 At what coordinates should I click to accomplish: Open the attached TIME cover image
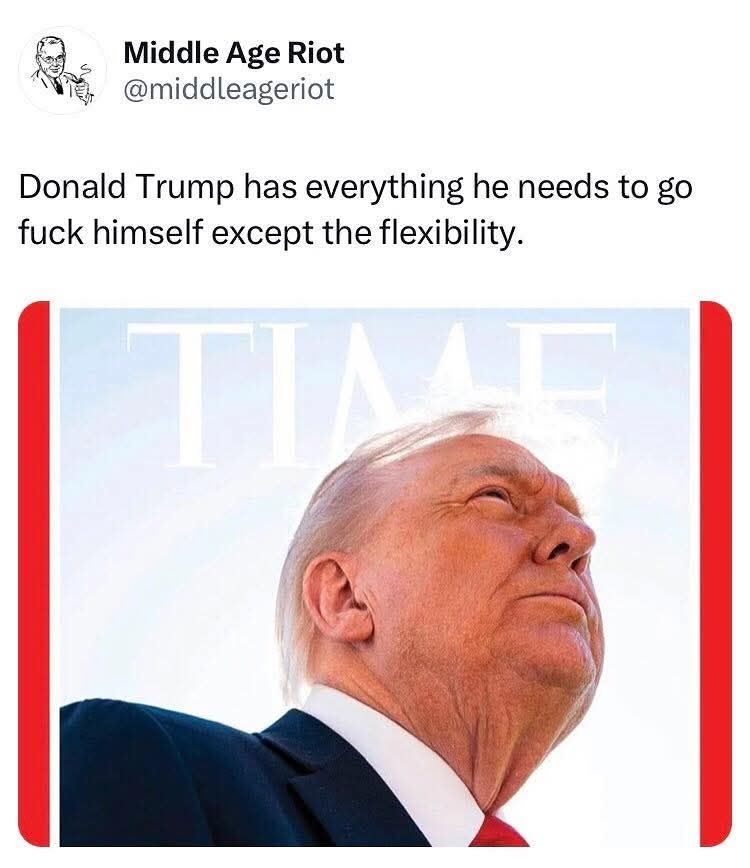(x=375, y=574)
